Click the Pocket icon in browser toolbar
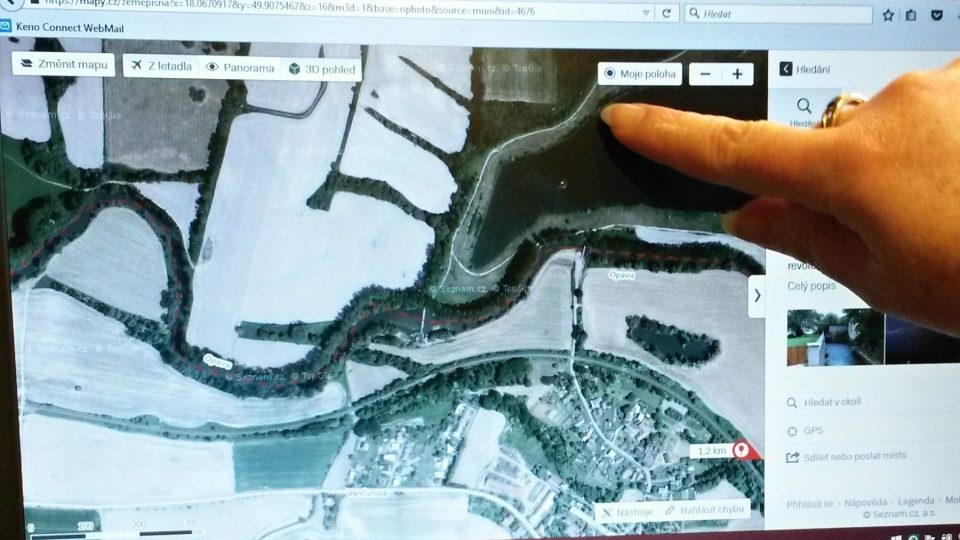 coord(937,15)
